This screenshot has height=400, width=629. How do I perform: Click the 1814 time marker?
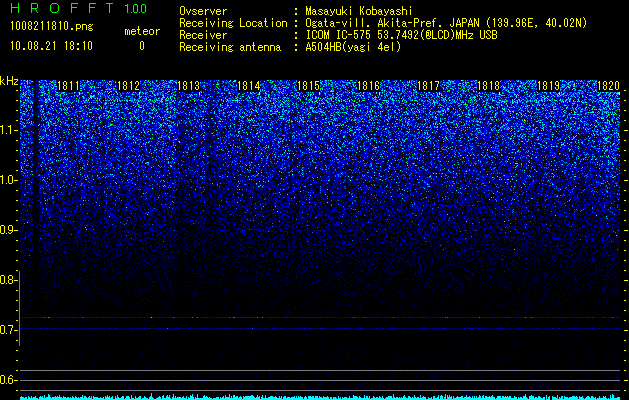249,86
